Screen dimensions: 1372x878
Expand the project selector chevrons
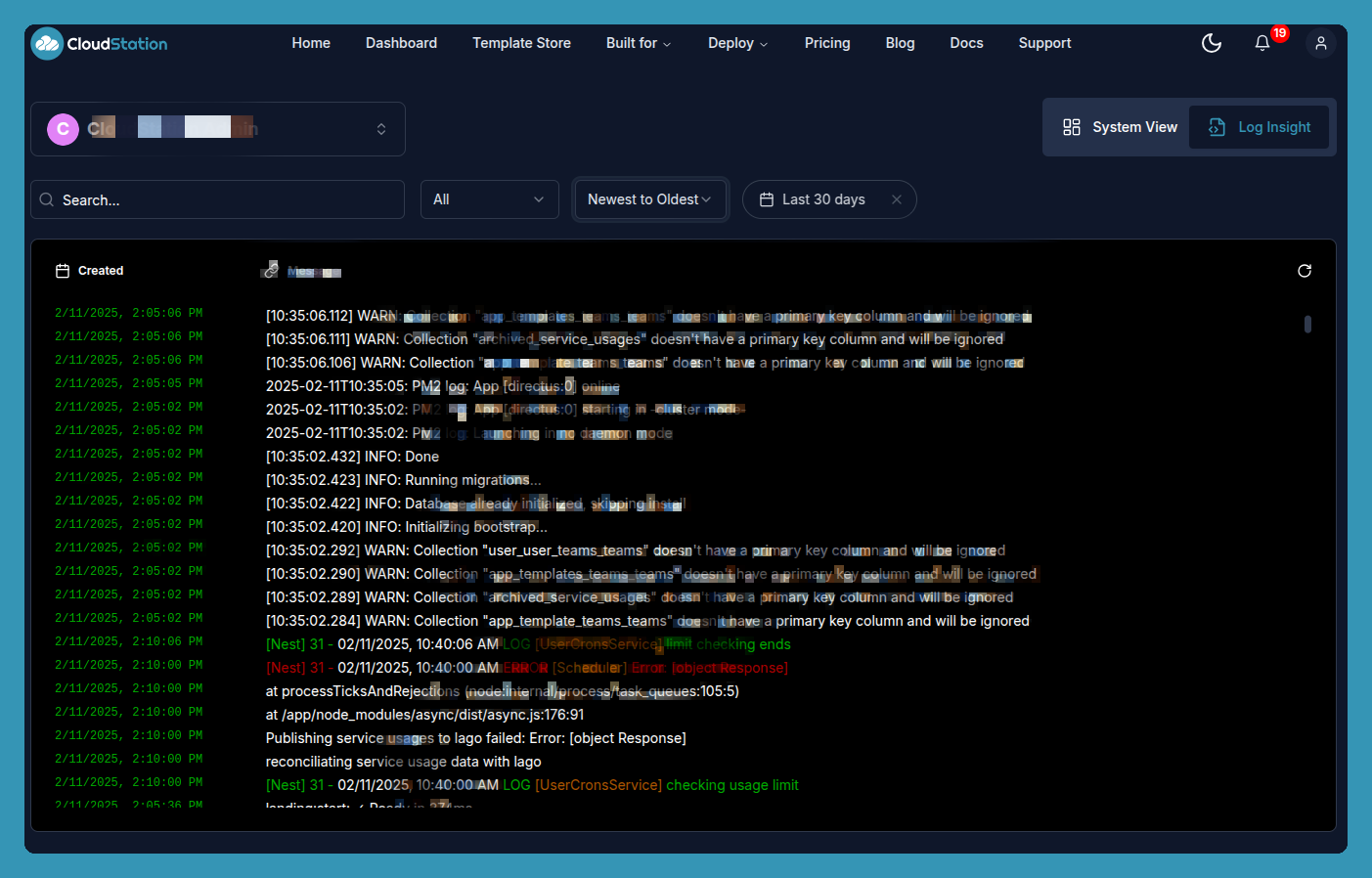(x=381, y=129)
